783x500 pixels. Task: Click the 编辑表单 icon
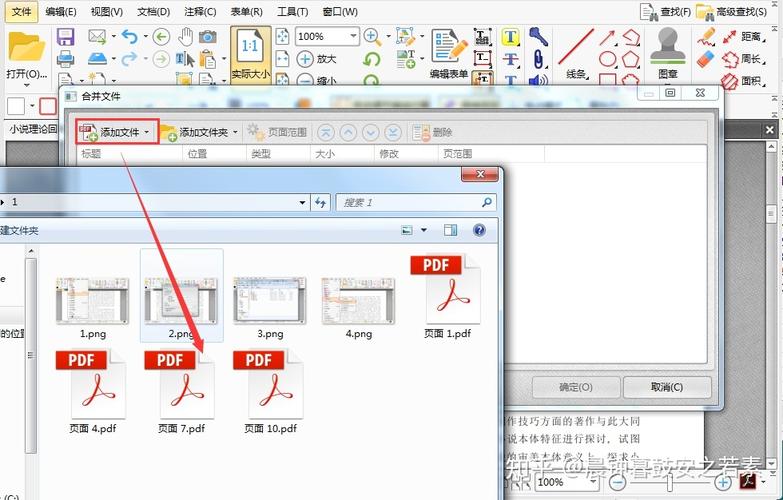click(x=449, y=54)
